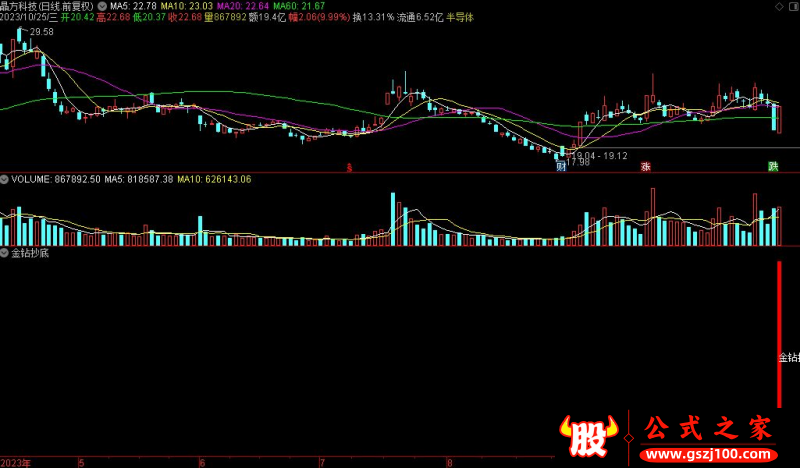This screenshot has width=800, height=468.
Task: Click month 8 on the time axis
Action: (449, 463)
